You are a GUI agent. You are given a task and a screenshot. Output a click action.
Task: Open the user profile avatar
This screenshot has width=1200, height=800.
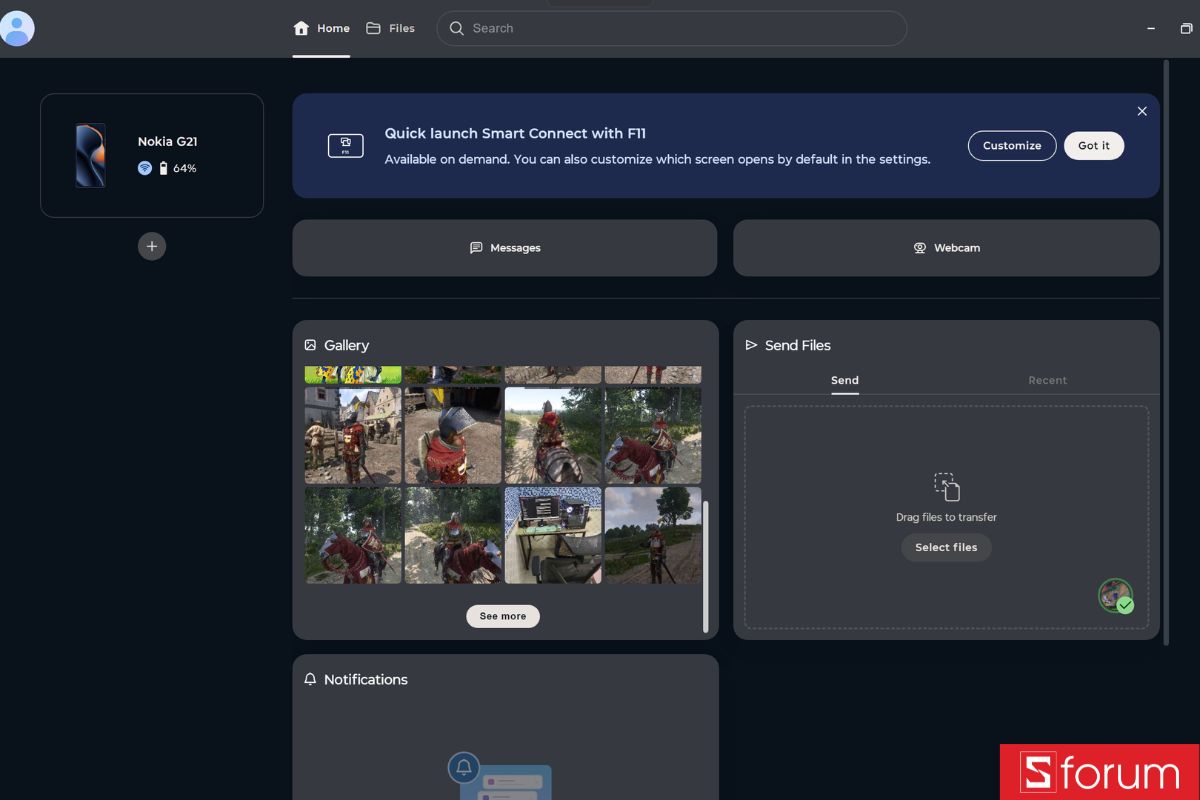click(18, 28)
